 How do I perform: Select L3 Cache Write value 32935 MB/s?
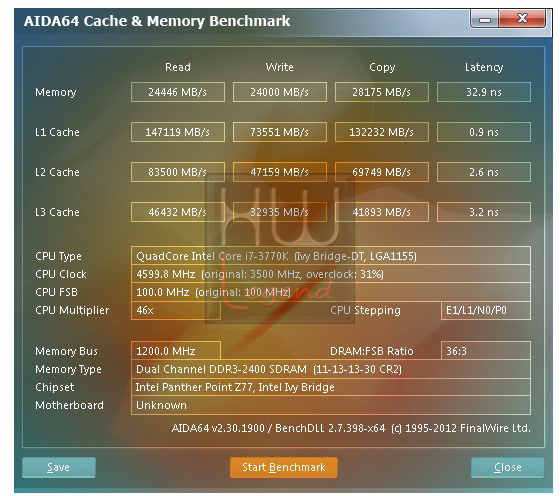(280, 212)
